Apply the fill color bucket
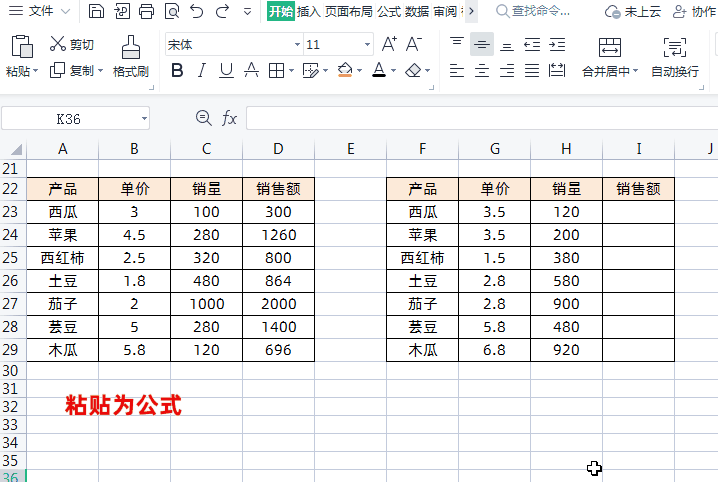The width and height of the screenshot is (718, 482). coord(345,70)
